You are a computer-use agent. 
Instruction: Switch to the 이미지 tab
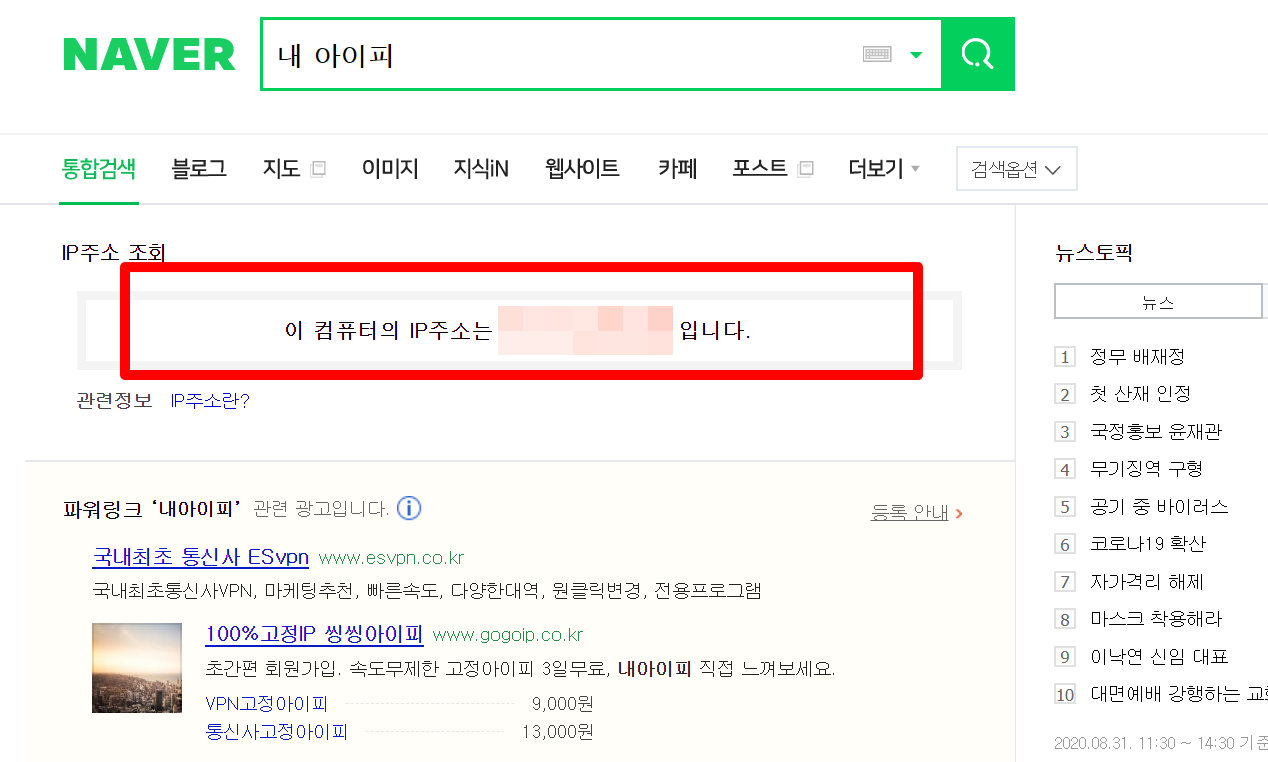pos(390,169)
